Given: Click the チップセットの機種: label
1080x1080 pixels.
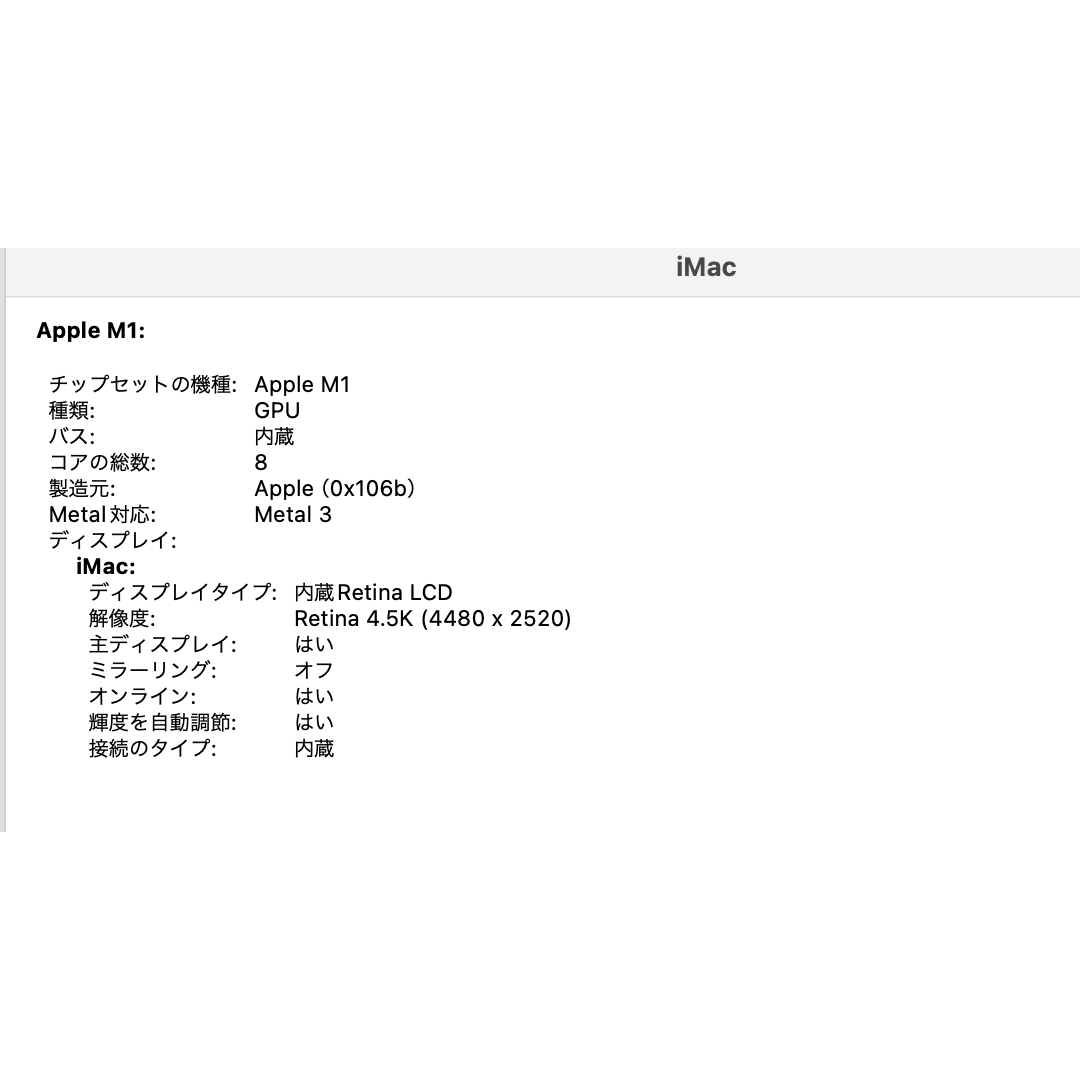Looking at the screenshot, I should click(x=143, y=384).
